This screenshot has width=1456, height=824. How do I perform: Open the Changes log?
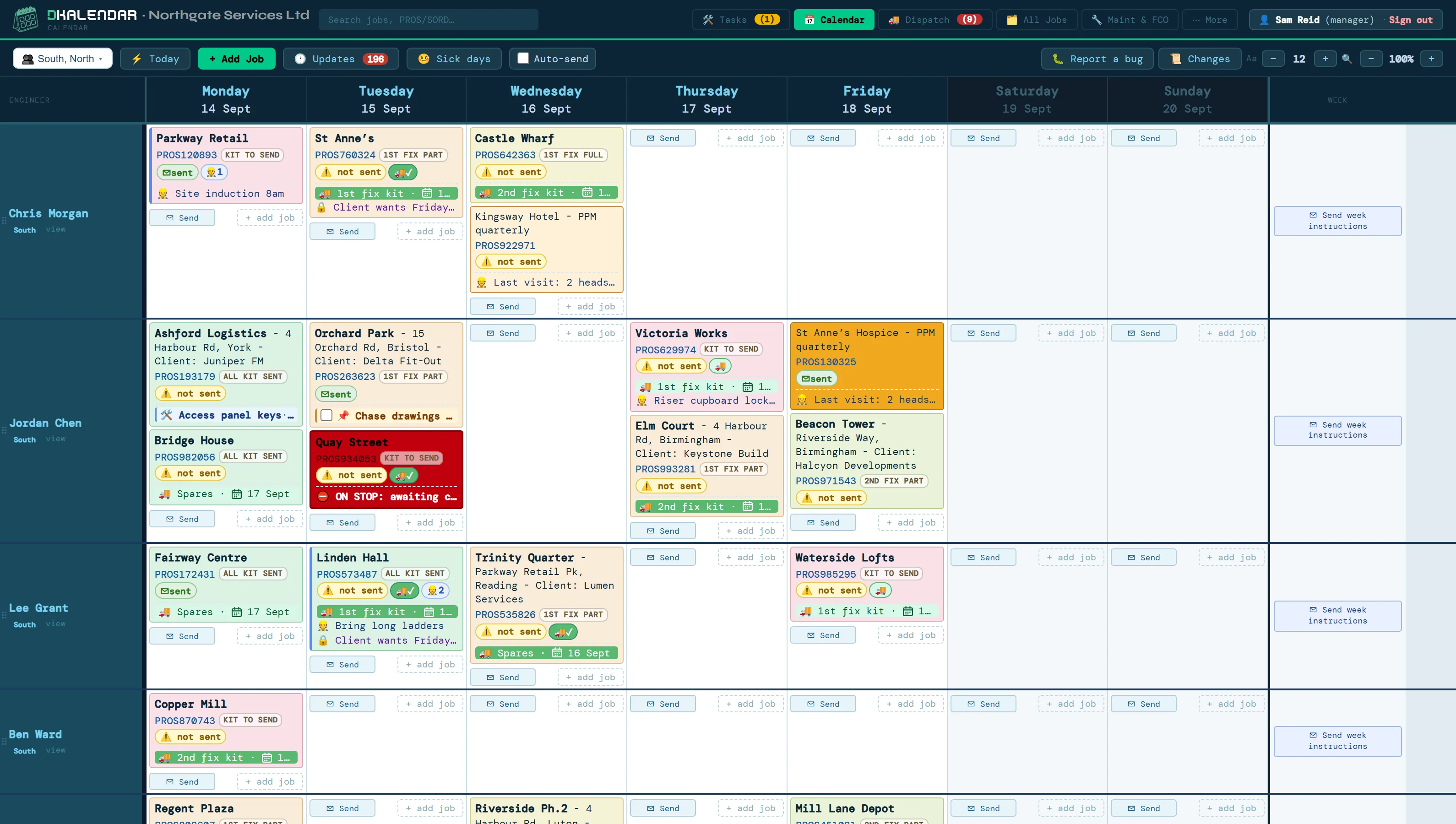click(x=1200, y=59)
